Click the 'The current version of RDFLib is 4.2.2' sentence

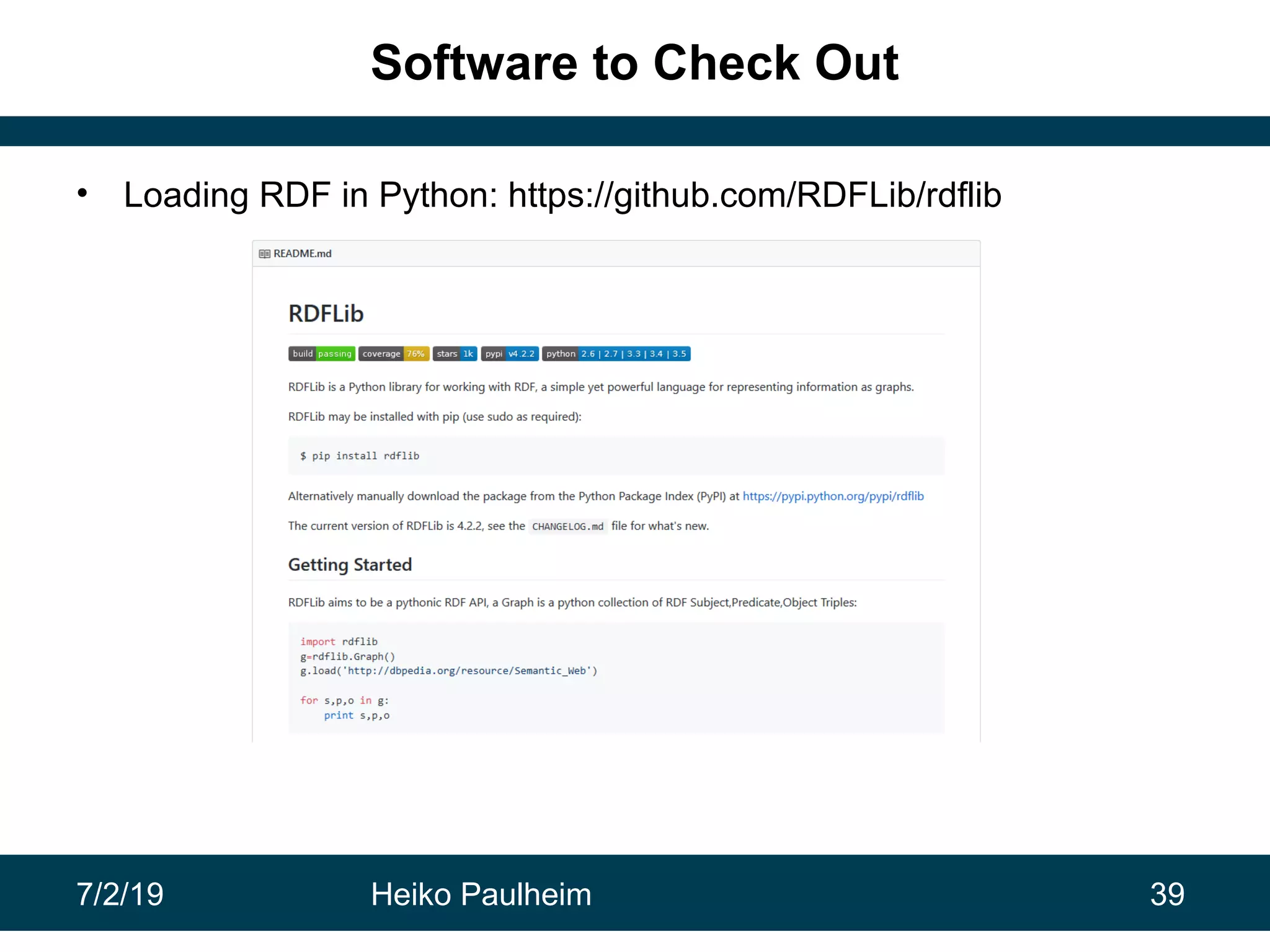coord(499,526)
